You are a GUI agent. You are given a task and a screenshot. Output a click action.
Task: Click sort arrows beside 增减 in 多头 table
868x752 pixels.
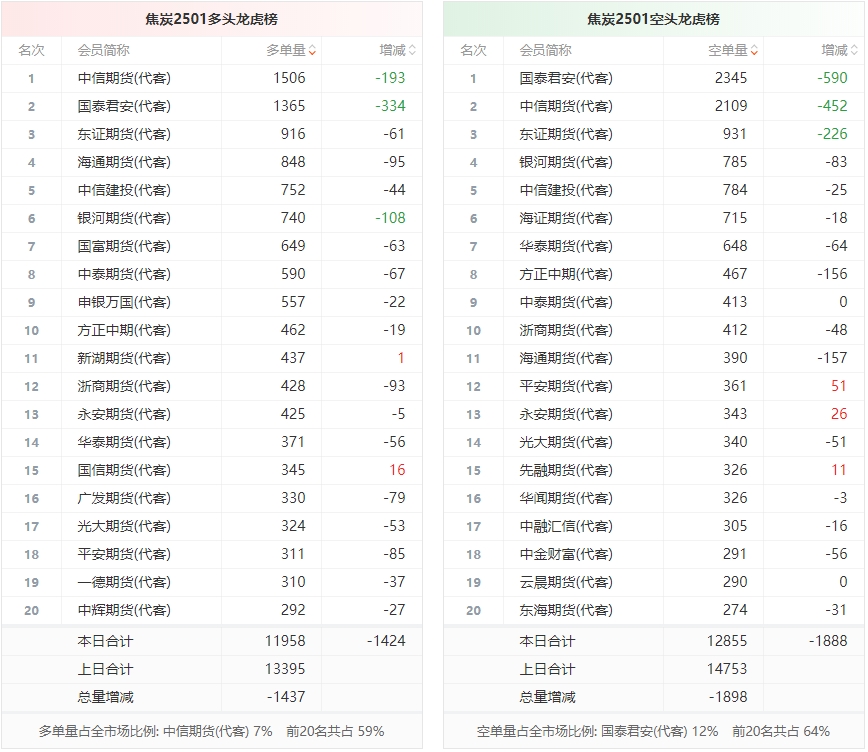(x=412, y=50)
